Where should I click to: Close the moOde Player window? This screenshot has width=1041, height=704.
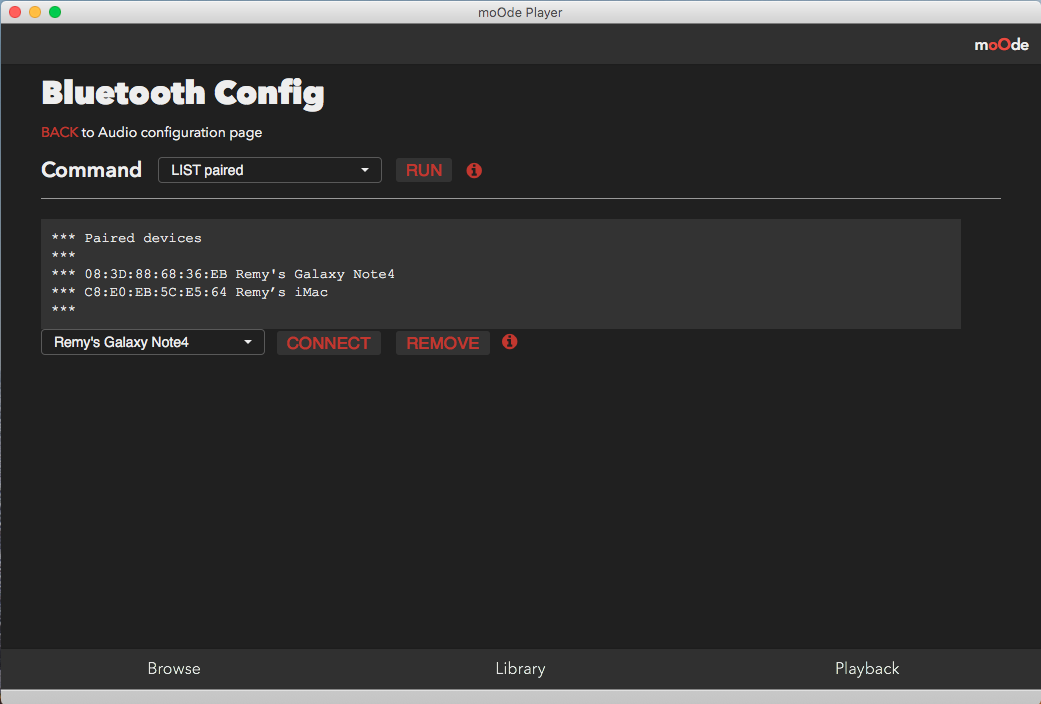[15, 12]
